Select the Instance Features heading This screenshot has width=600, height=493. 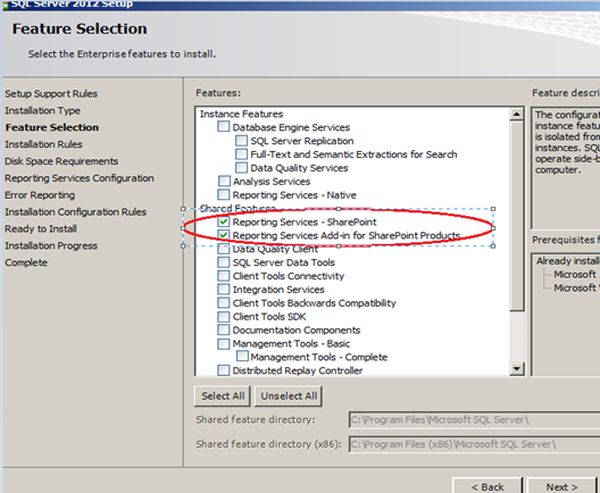tap(241, 114)
